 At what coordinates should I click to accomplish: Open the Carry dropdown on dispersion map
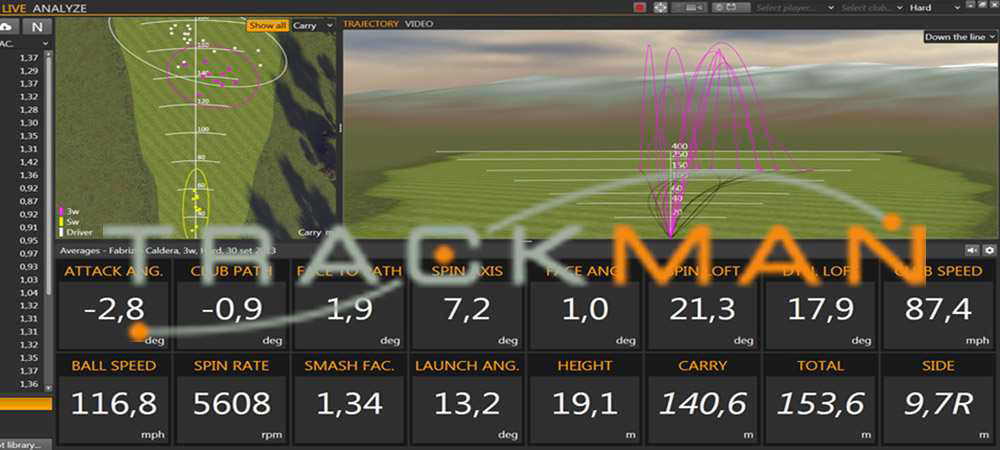313,25
